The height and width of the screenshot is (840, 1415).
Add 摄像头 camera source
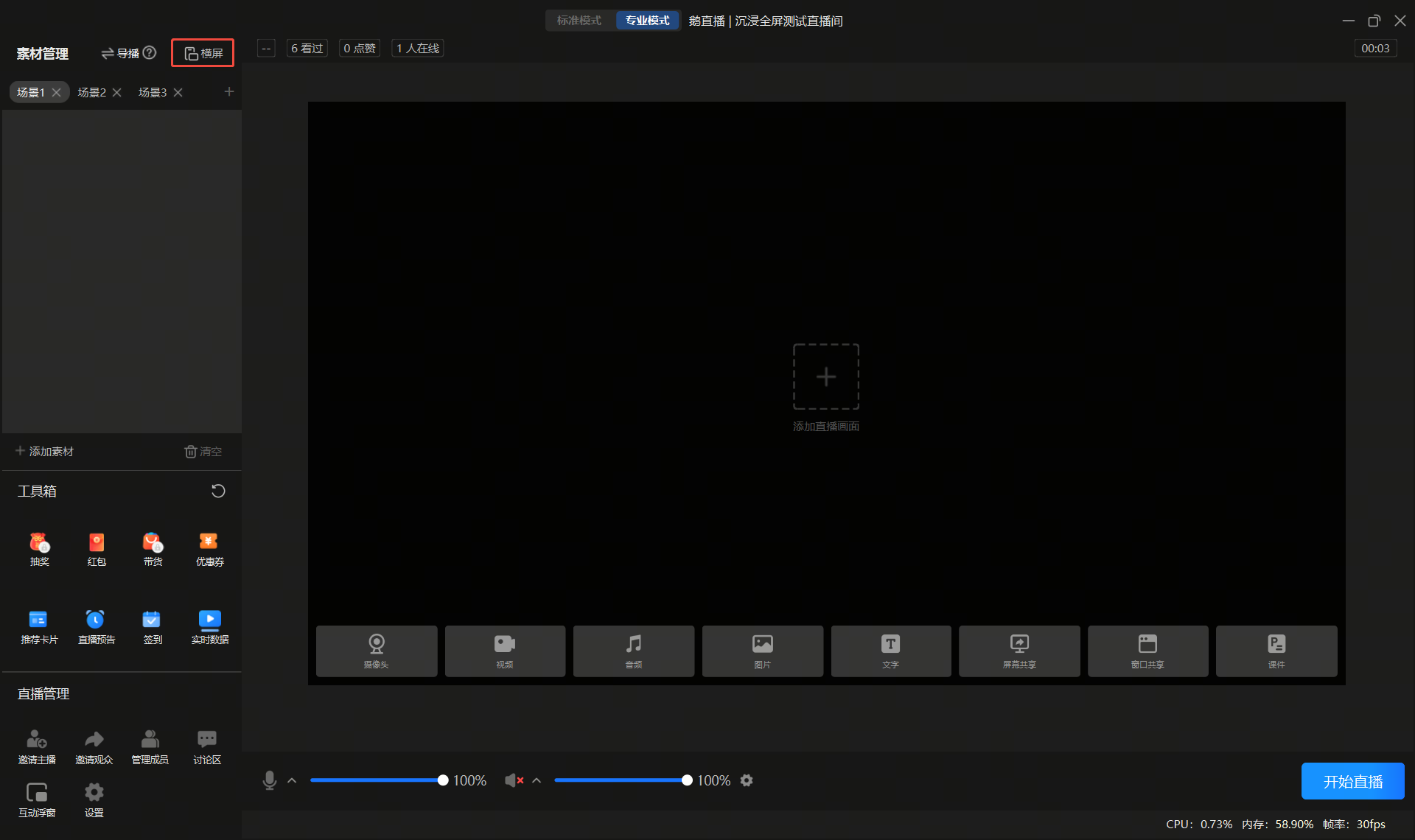[377, 651]
